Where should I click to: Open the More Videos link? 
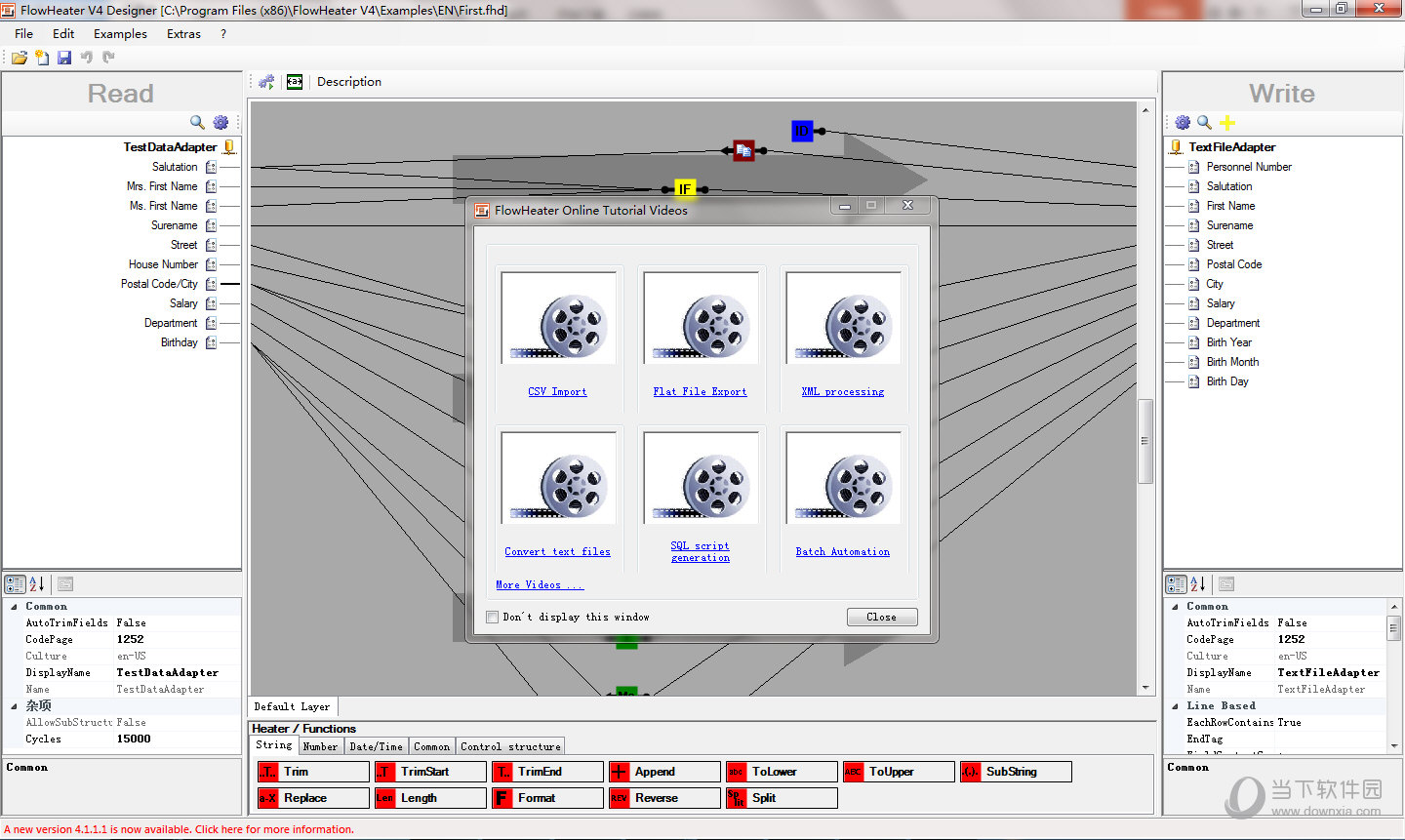539,584
